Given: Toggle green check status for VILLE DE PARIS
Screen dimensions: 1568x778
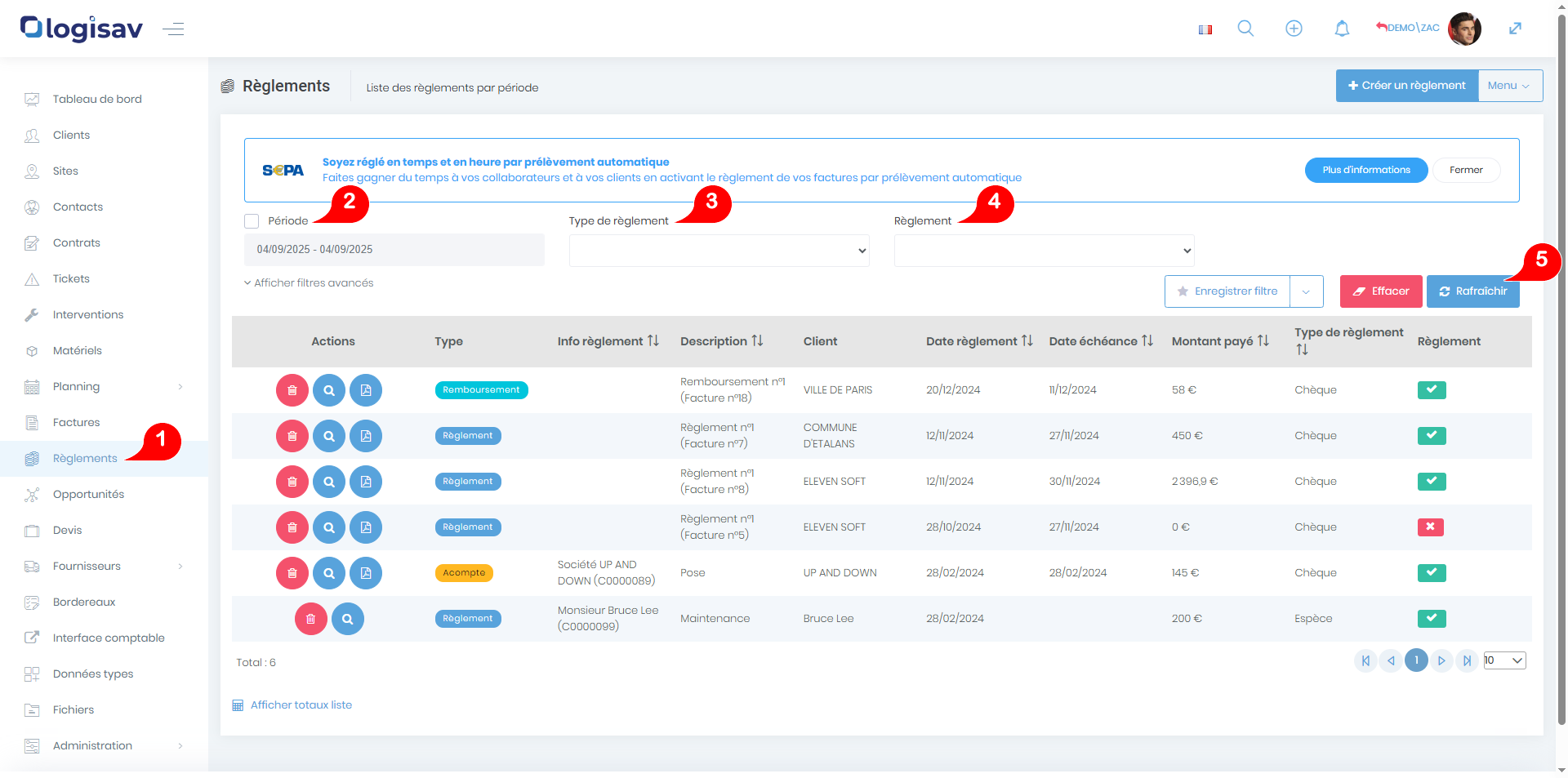Looking at the screenshot, I should [1432, 390].
